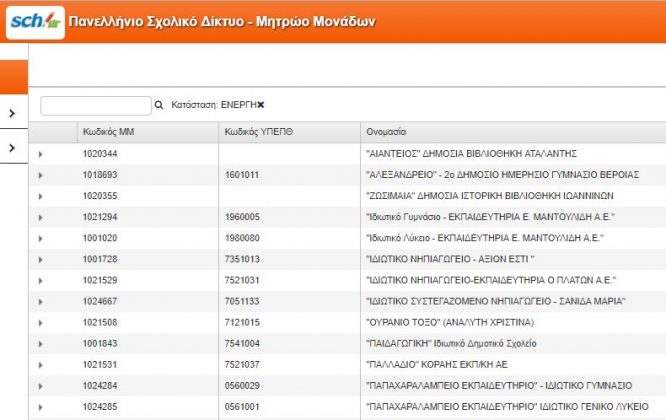Expand row 1024285 details arrow
Viewport: 666px width, 420px height.
point(40,407)
